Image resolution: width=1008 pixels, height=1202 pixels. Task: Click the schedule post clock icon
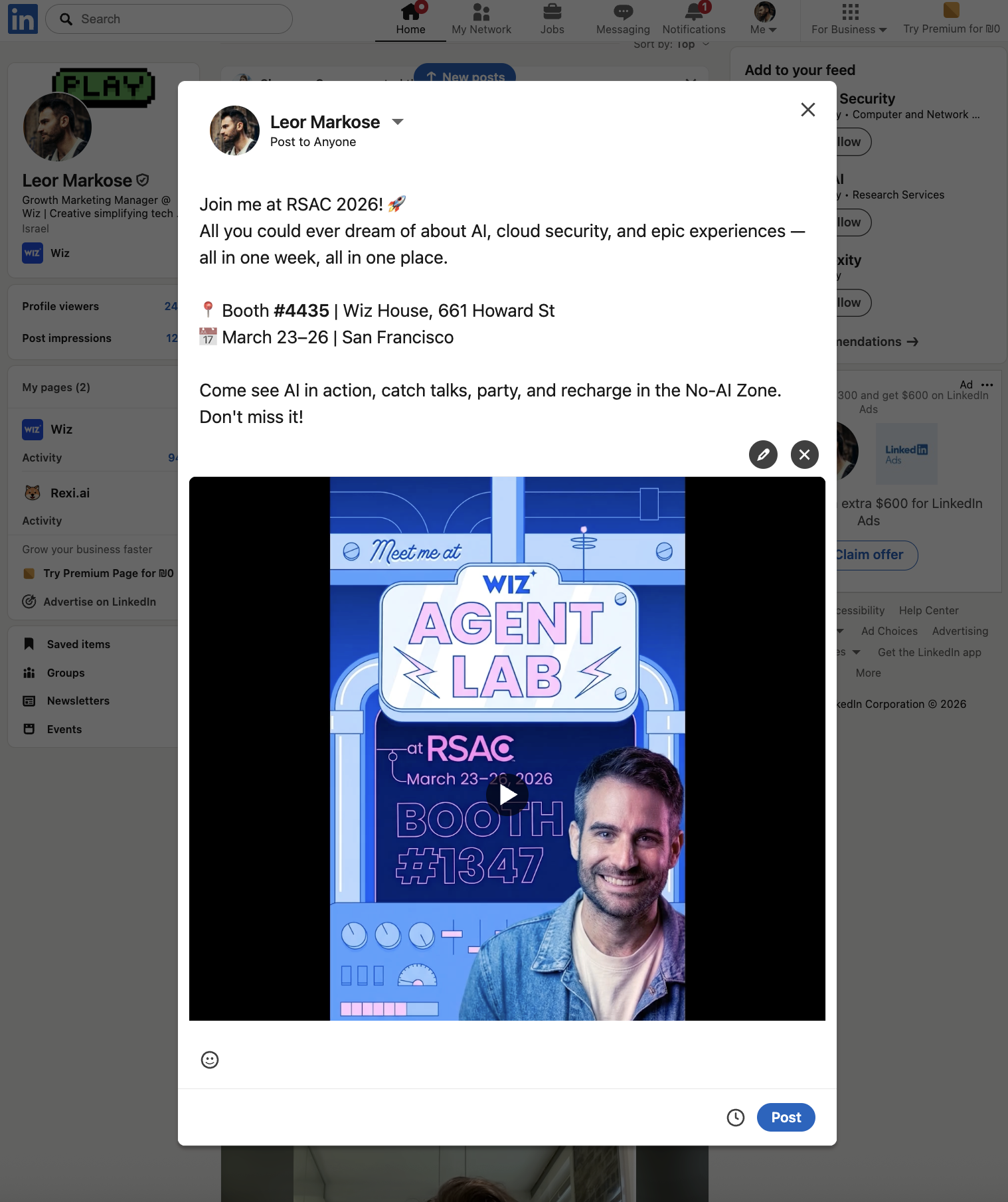point(736,1118)
